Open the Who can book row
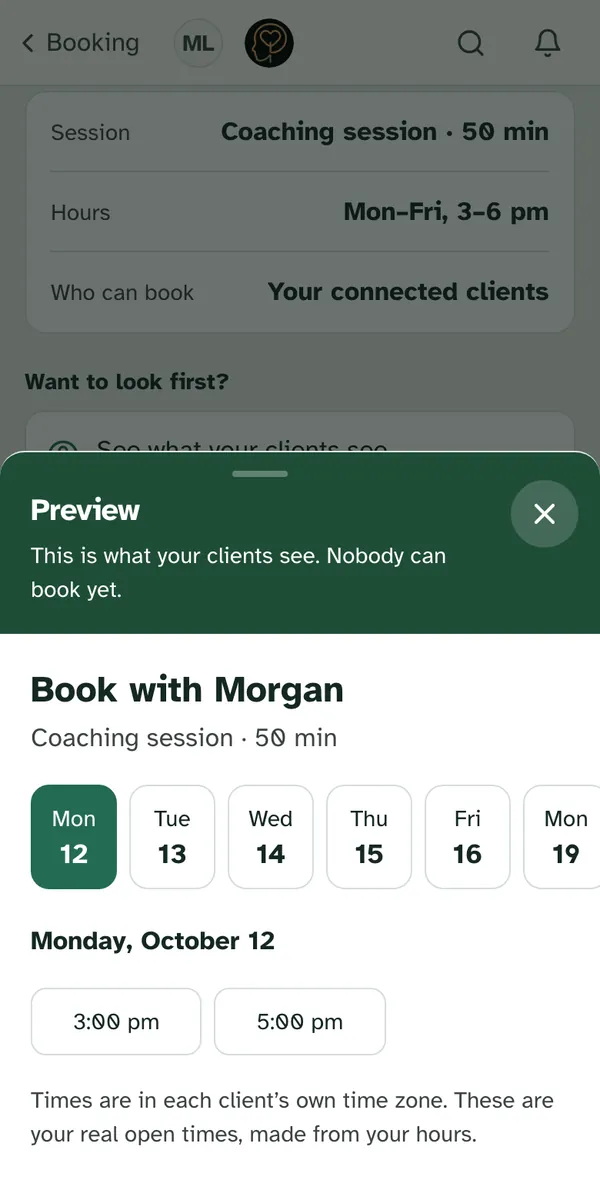Image resolution: width=600 pixels, height=1200 pixels. point(300,292)
